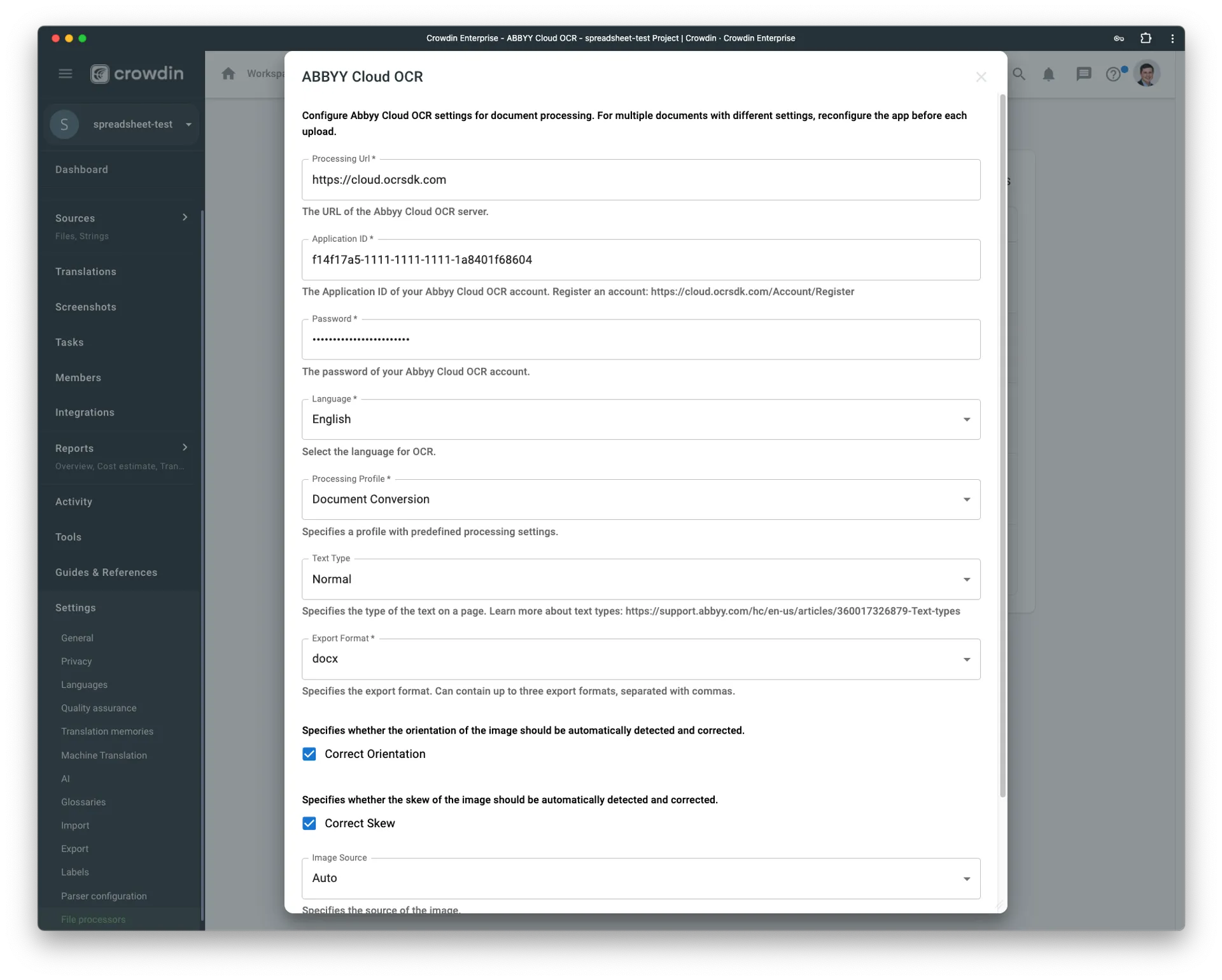
Task: Click the Processing Url input field
Action: (641, 180)
